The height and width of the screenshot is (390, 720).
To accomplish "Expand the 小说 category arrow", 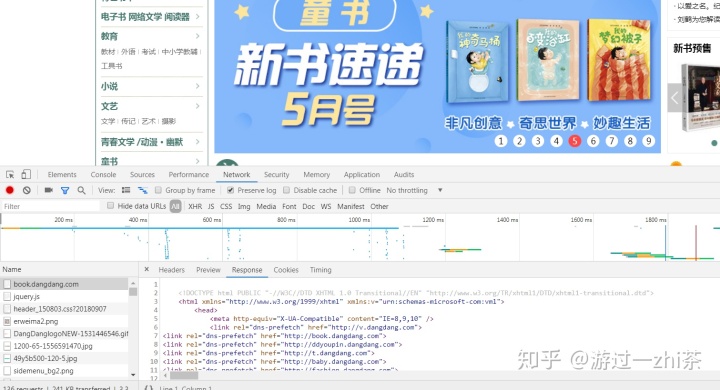I will pos(197,86).
